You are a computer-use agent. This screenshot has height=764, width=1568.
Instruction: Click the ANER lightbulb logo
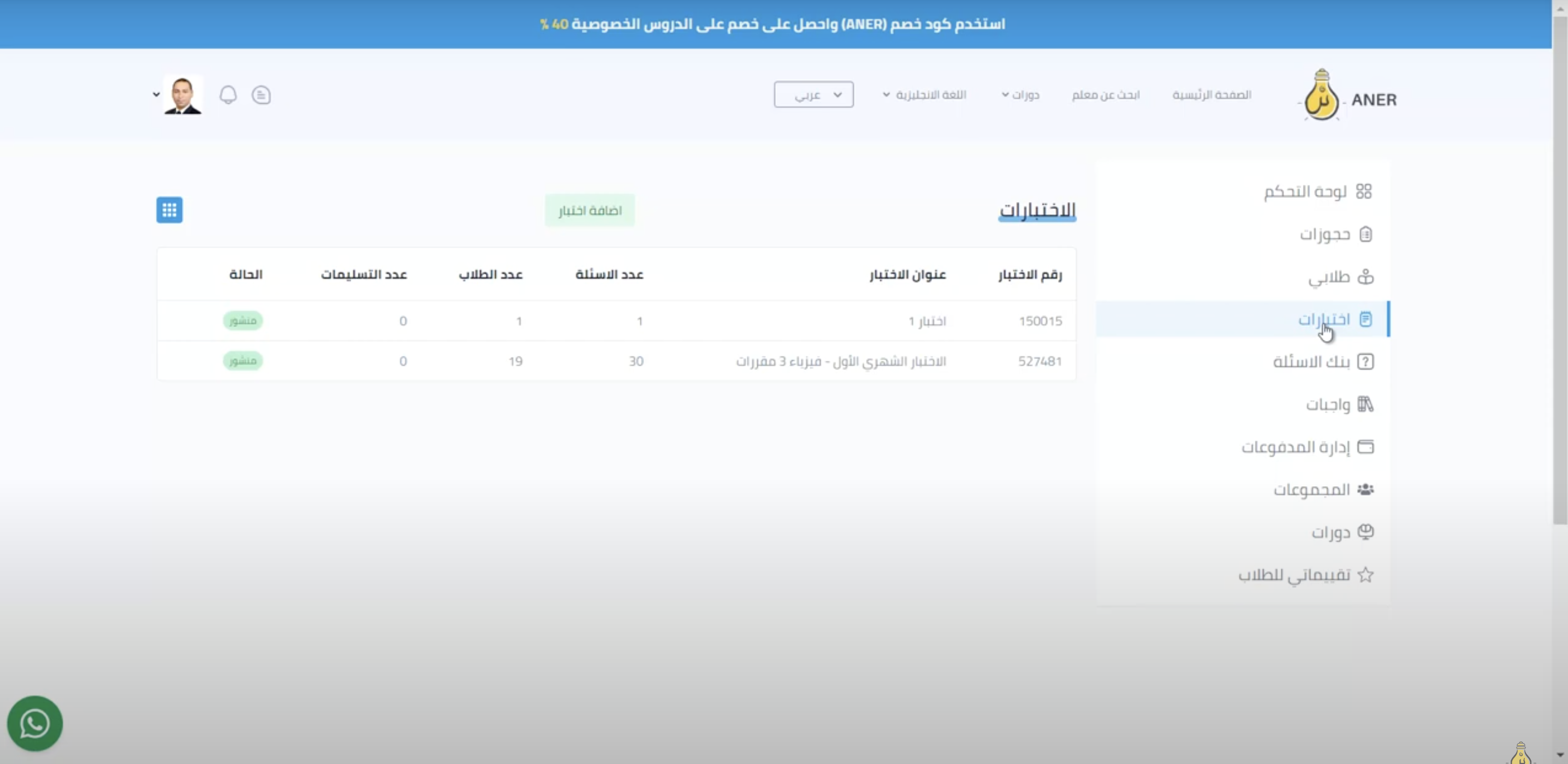1321,95
